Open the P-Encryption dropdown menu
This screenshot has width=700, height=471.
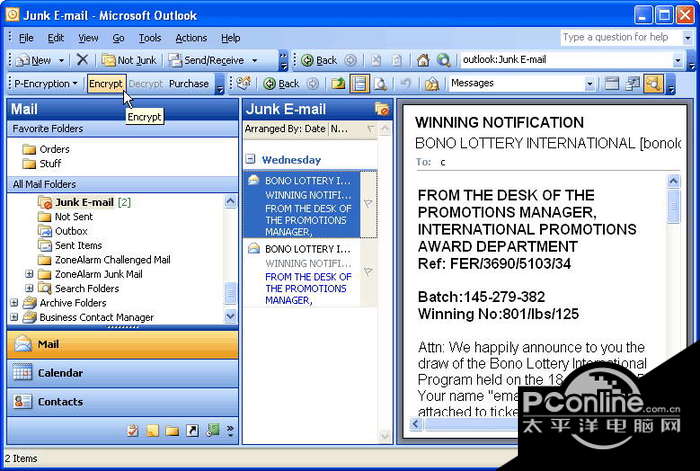click(x=46, y=83)
